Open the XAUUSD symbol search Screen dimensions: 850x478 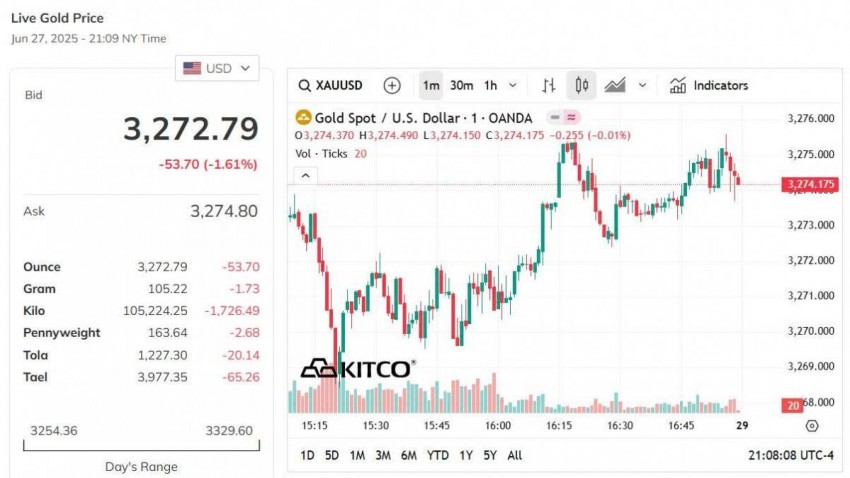pos(331,86)
